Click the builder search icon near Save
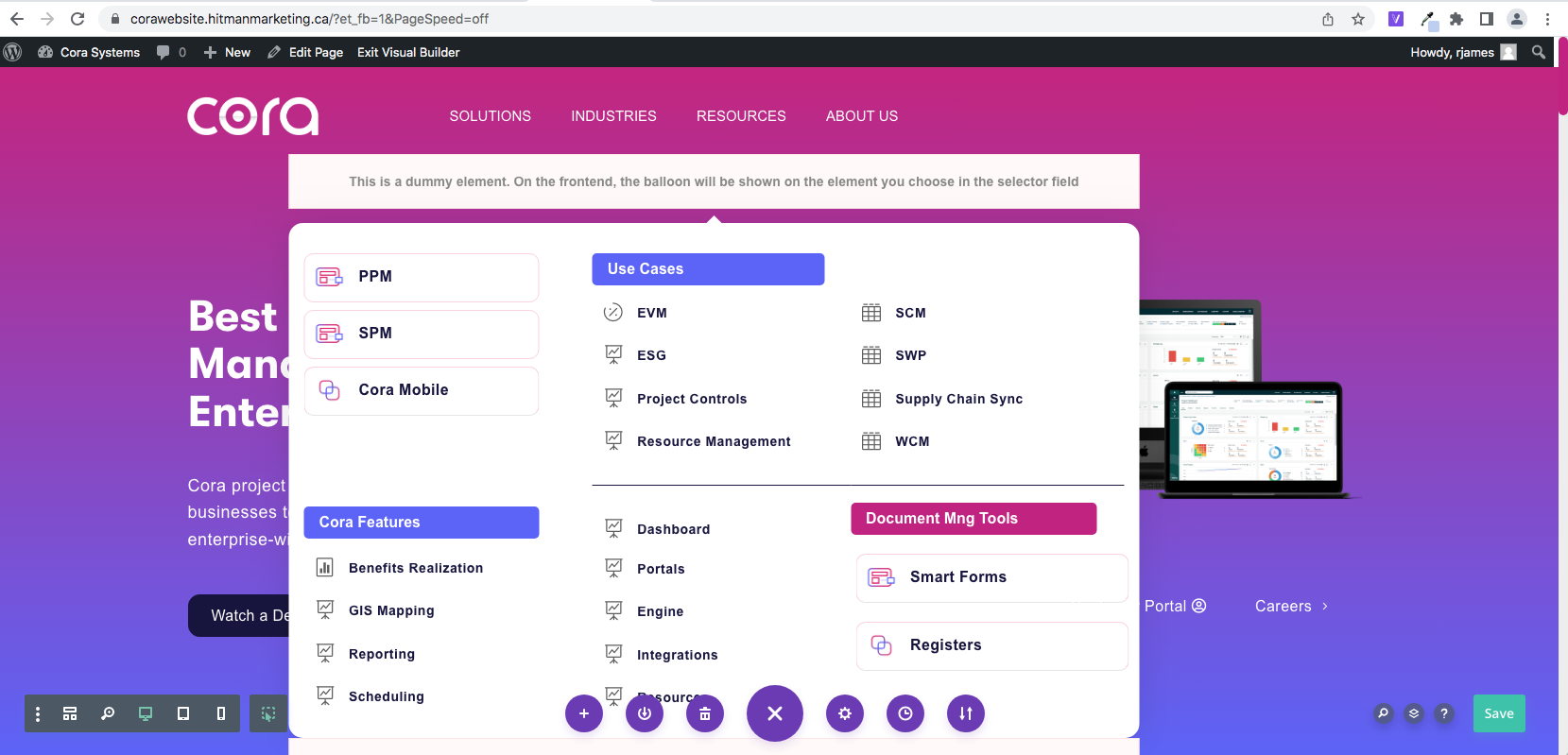 tap(1384, 713)
